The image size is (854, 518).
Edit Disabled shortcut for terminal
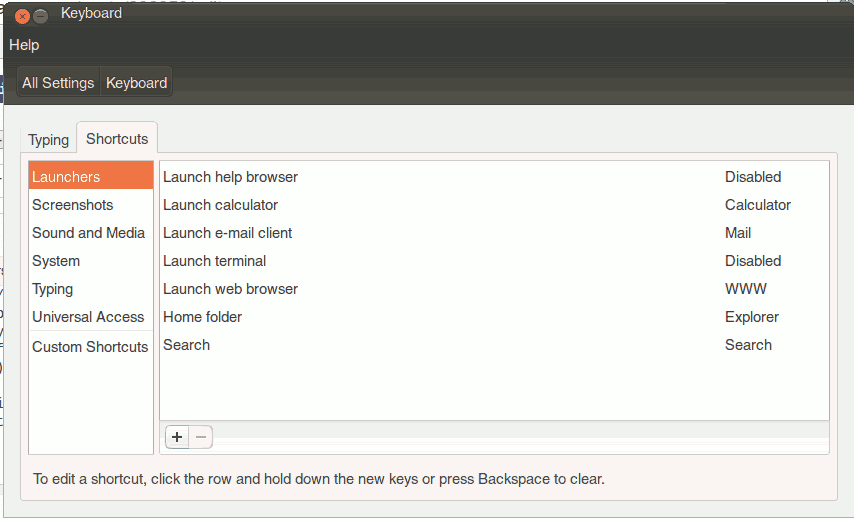(753, 261)
